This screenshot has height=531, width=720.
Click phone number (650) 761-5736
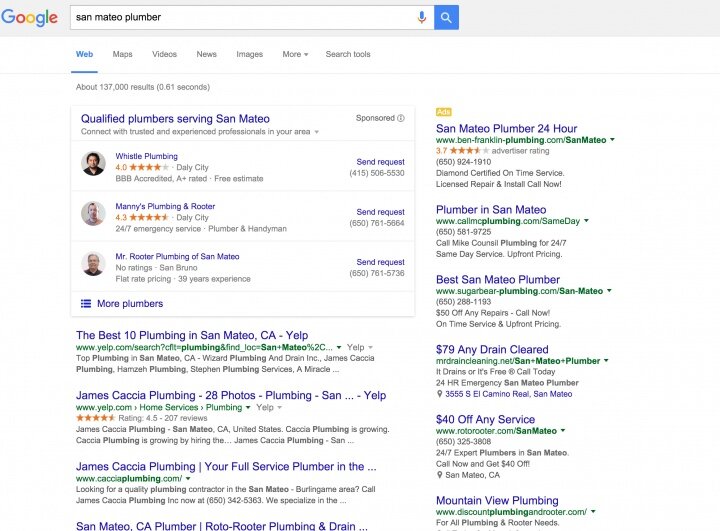(377, 273)
